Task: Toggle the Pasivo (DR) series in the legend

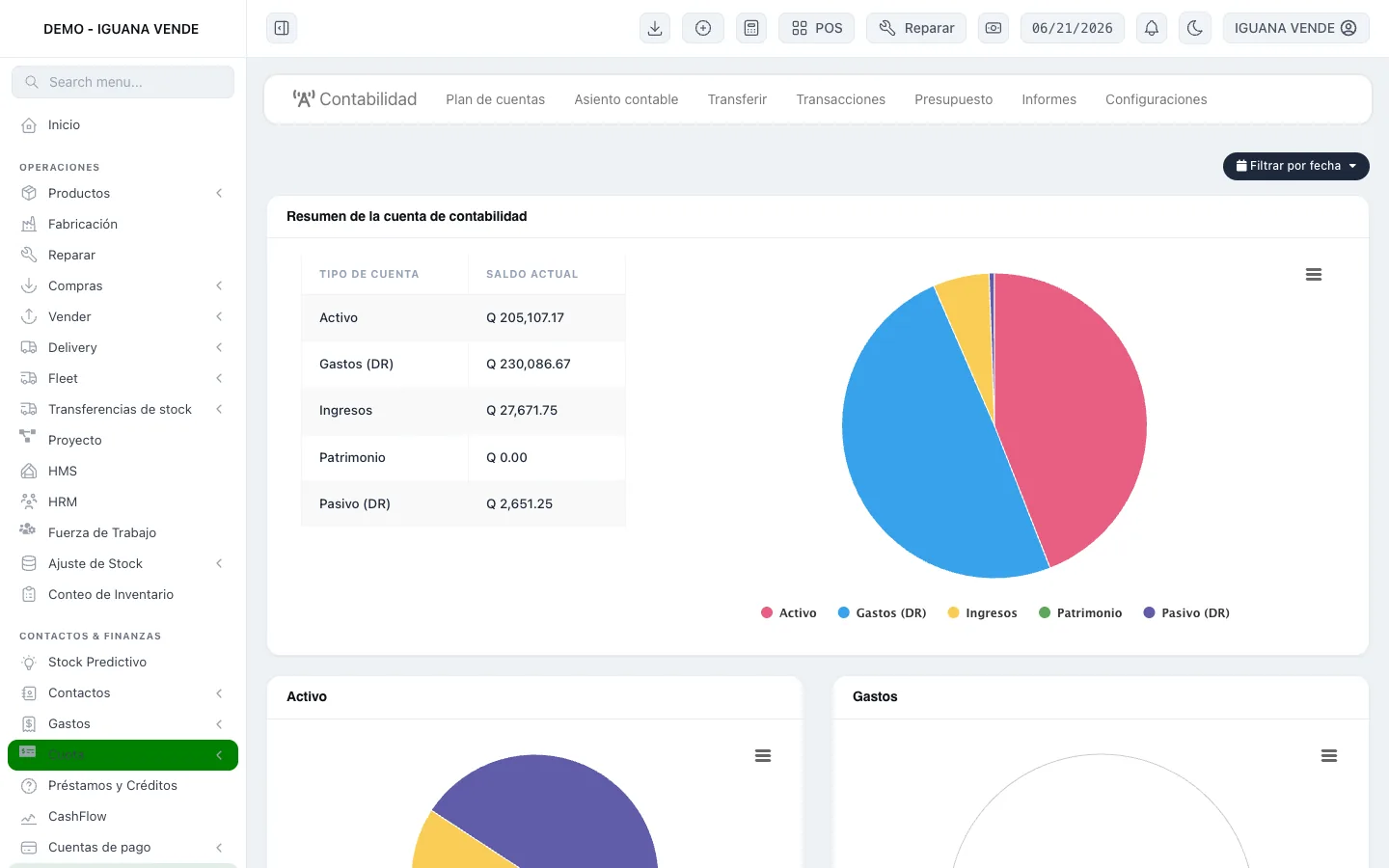Action: click(x=1186, y=612)
